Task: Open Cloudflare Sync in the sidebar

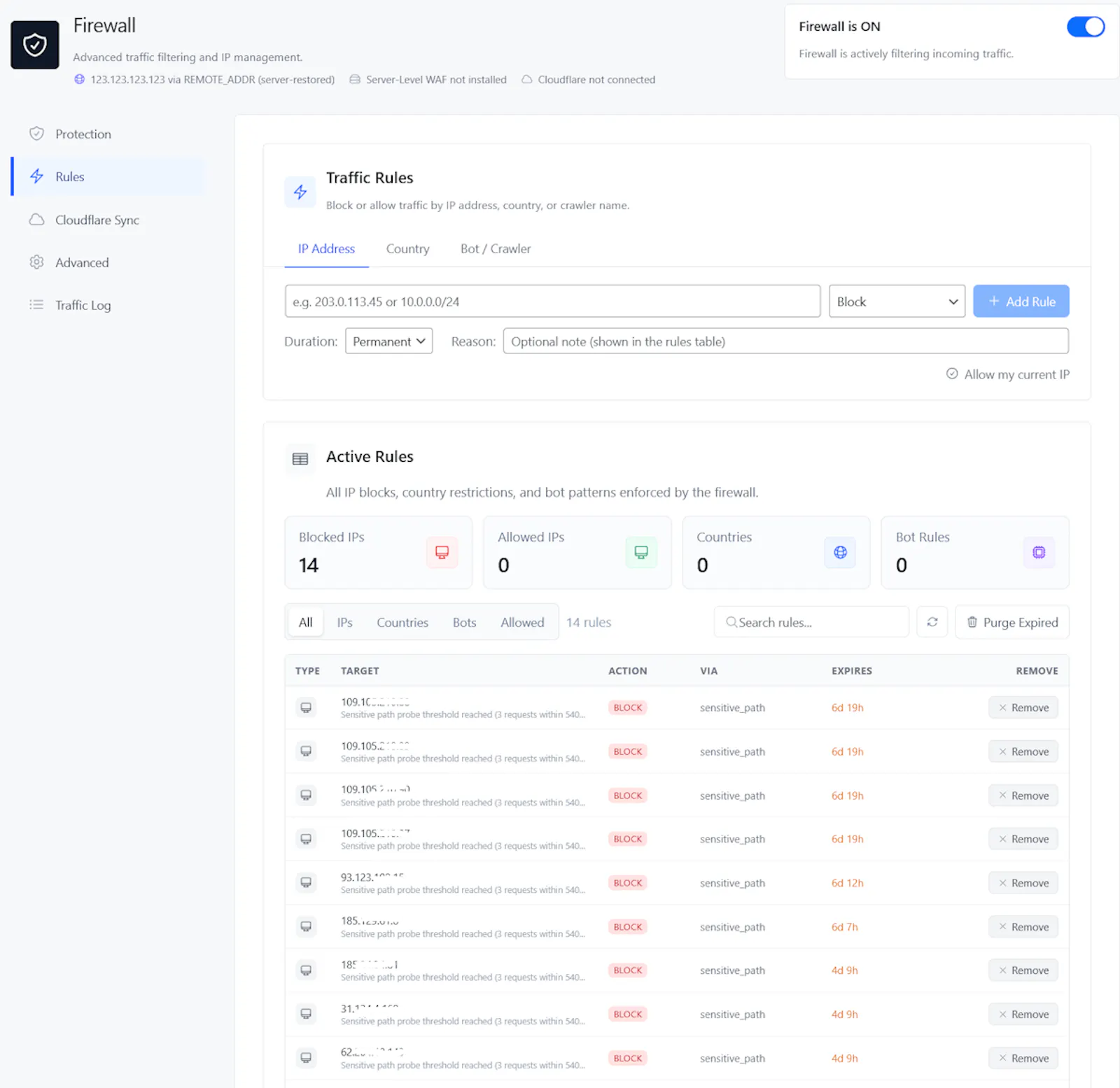Action: (x=108, y=220)
